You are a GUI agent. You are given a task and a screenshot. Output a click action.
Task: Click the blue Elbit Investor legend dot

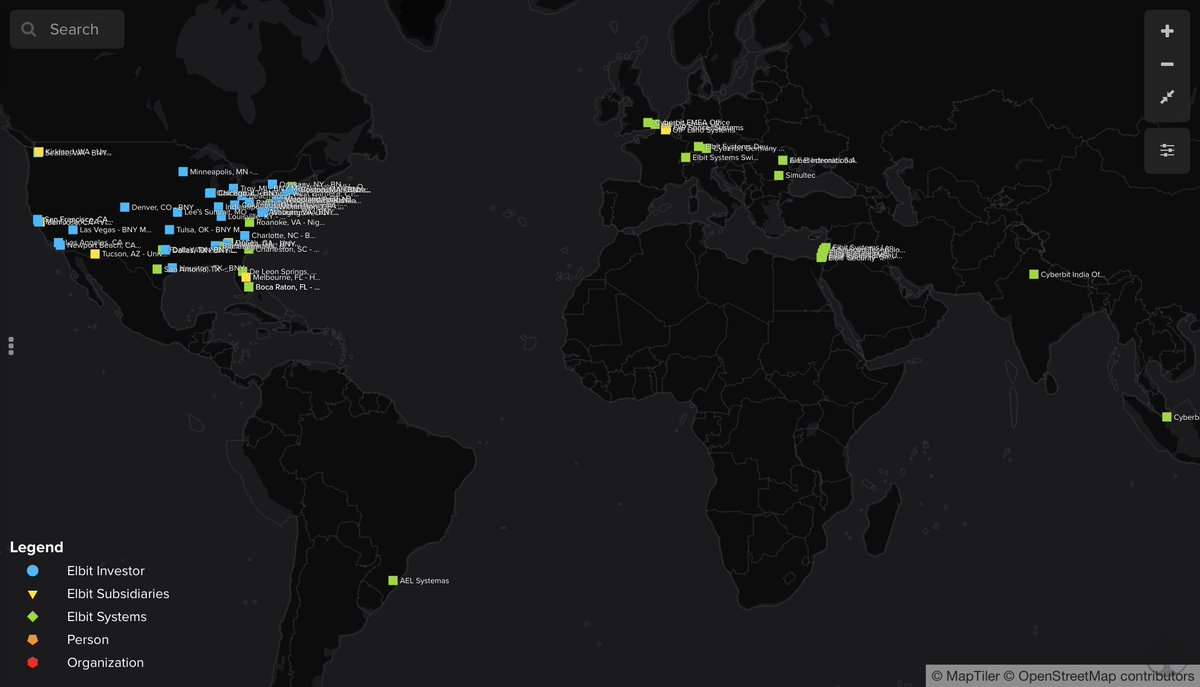(x=33, y=571)
